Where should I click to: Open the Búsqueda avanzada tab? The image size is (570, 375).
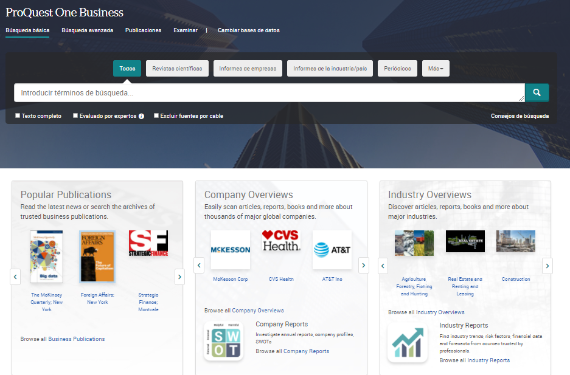point(87,30)
